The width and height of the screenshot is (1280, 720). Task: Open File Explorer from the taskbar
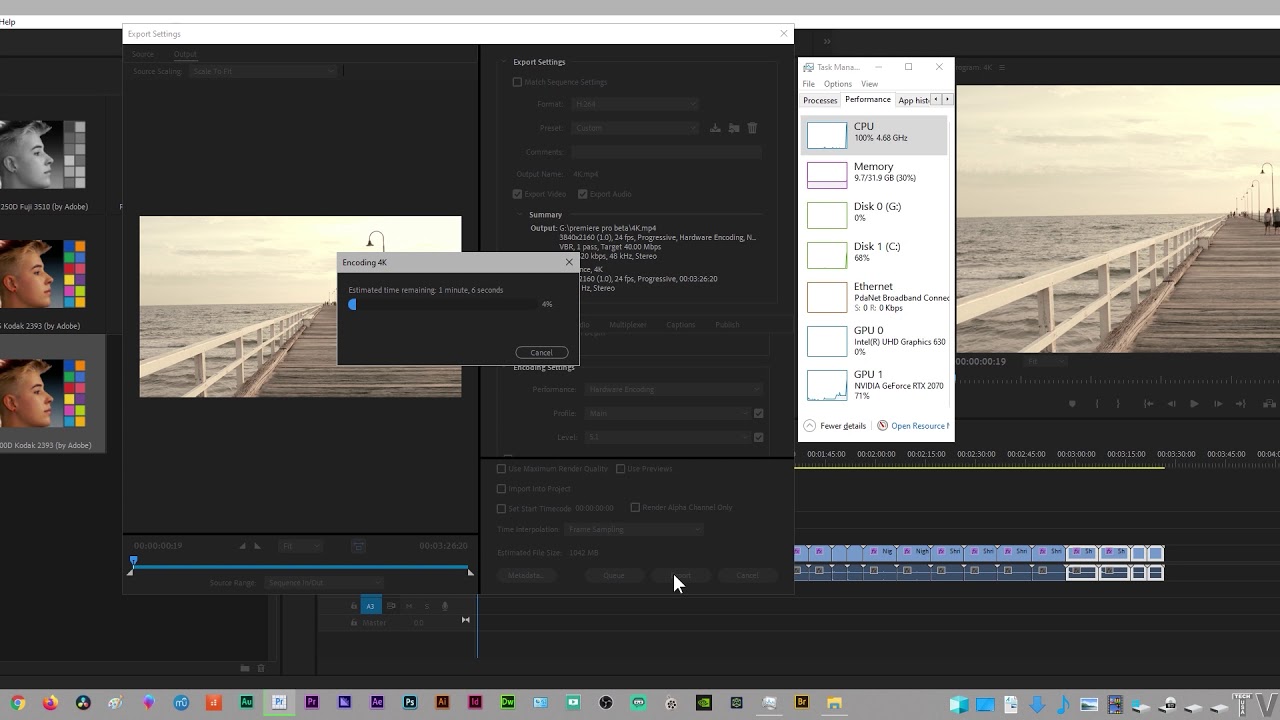pyautogui.click(x=834, y=703)
